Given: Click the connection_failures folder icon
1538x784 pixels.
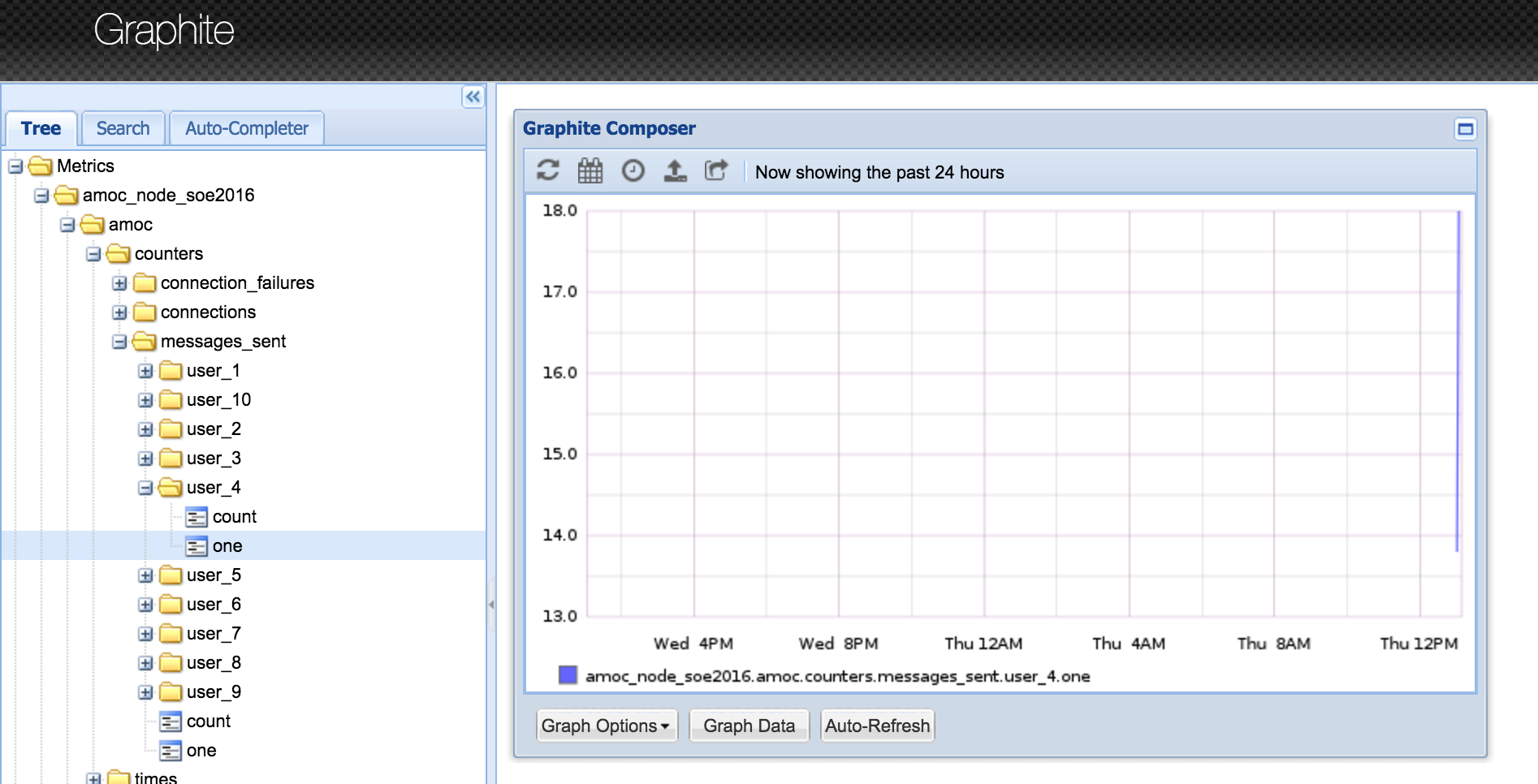Looking at the screenshot, I should point(145,283).
